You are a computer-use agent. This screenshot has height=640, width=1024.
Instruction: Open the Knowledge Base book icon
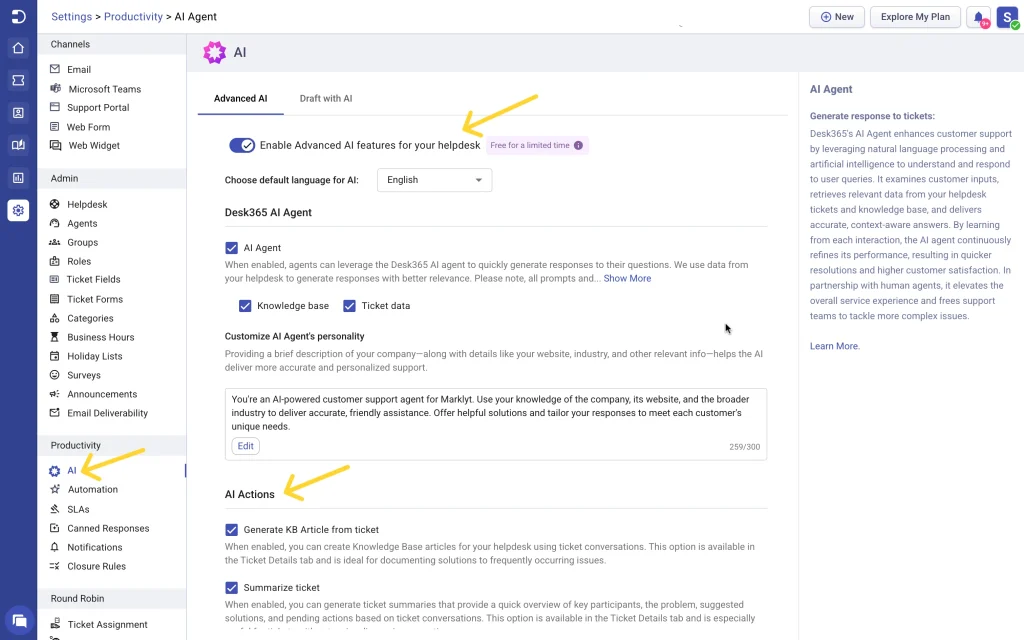18,145
